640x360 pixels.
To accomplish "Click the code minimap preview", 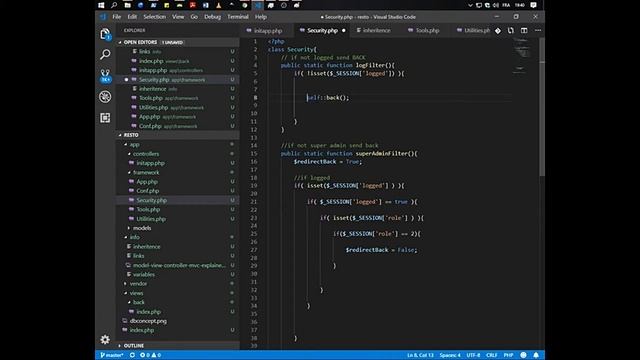I will tap(522, 56).
